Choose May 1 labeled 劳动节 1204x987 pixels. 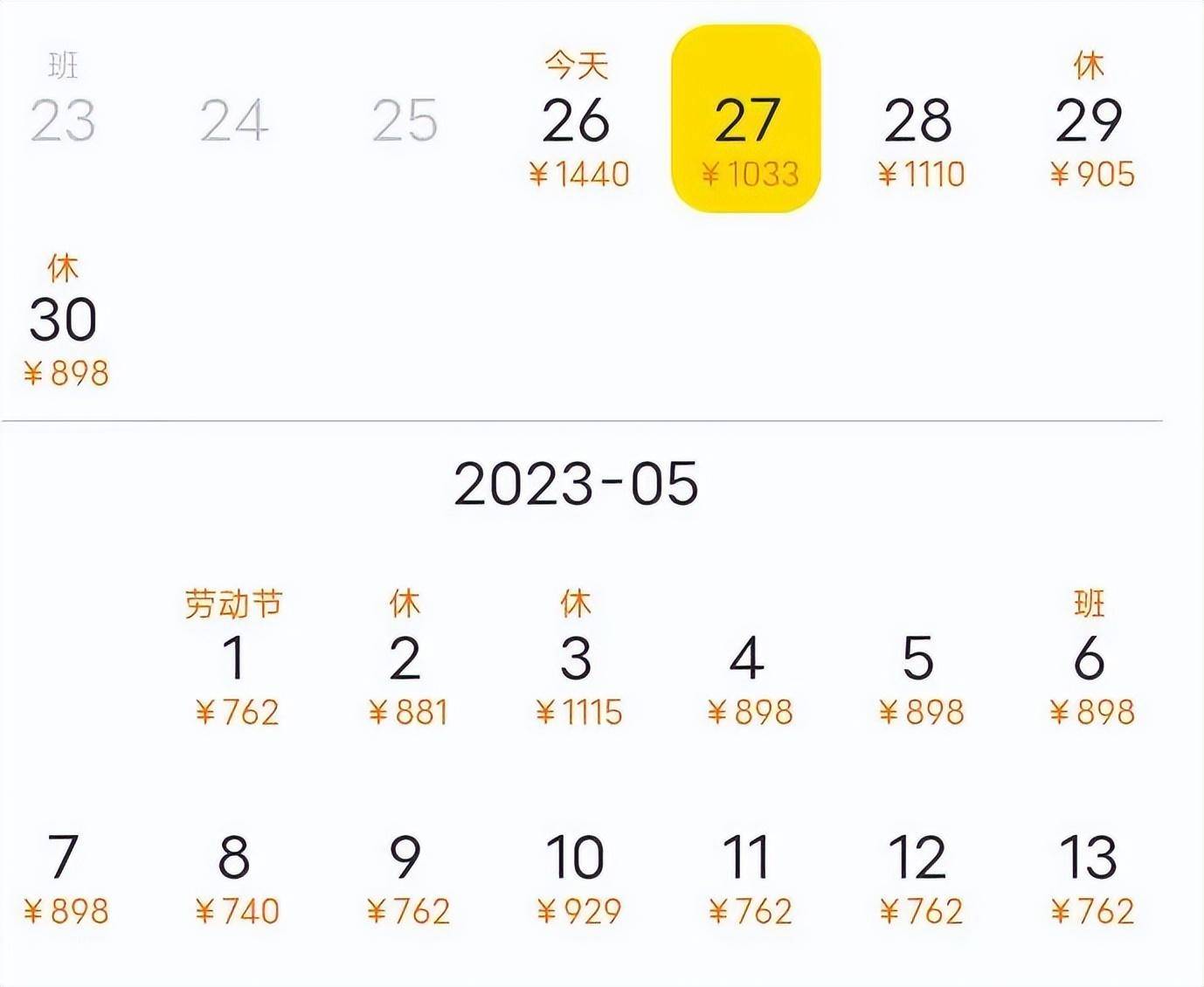click(x=234, y=659)
